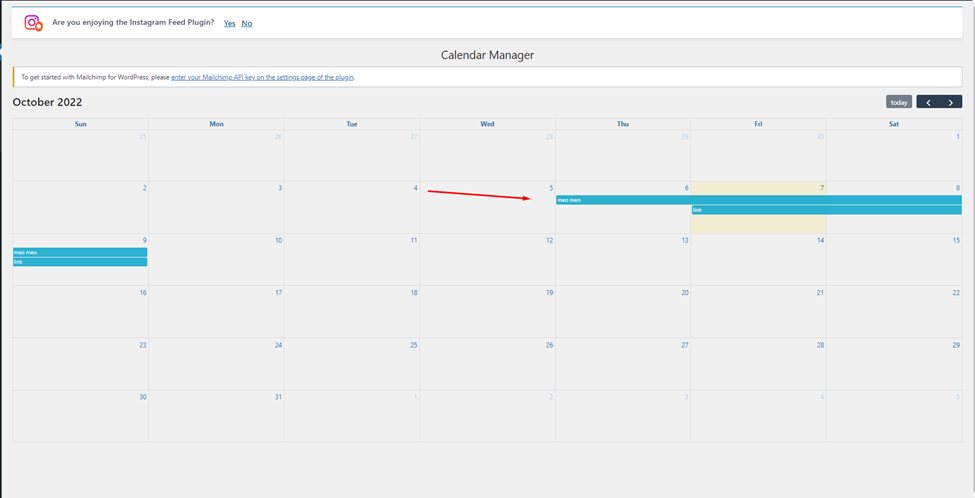Click the Fri column header
The width and height of the screenshot is (975, 498).
759,124
